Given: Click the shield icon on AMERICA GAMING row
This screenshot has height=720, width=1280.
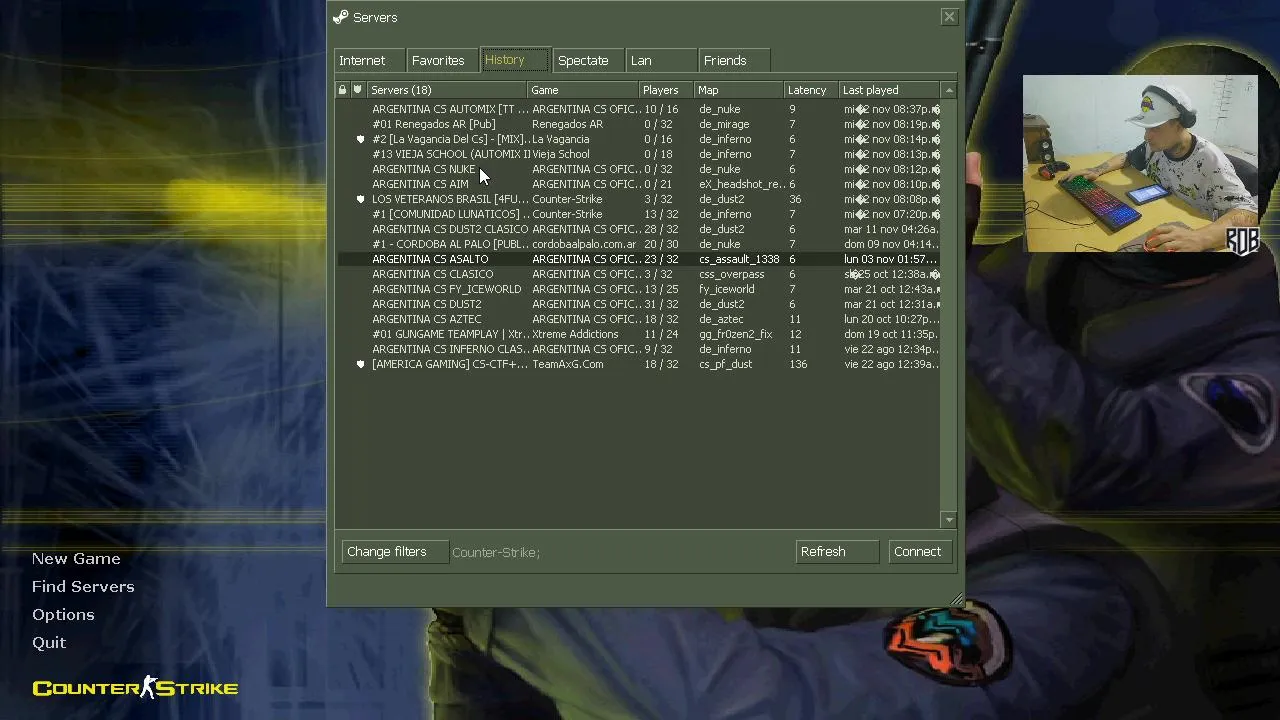Looking at the screenshot, I should 360,364.
